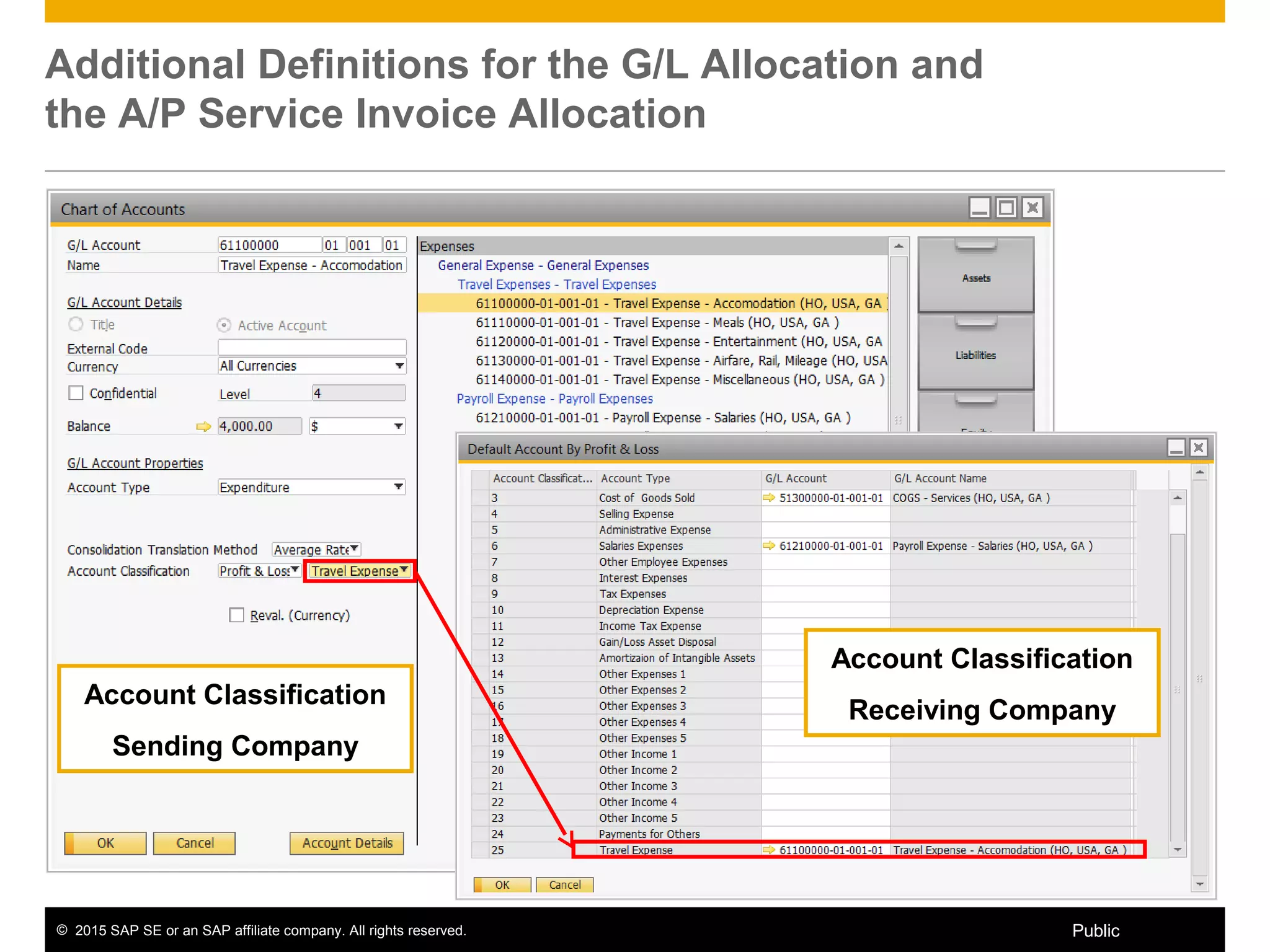Screen dimensions: 1270x952
Task: Select the Active Account radio button
Action: (224, 325)
